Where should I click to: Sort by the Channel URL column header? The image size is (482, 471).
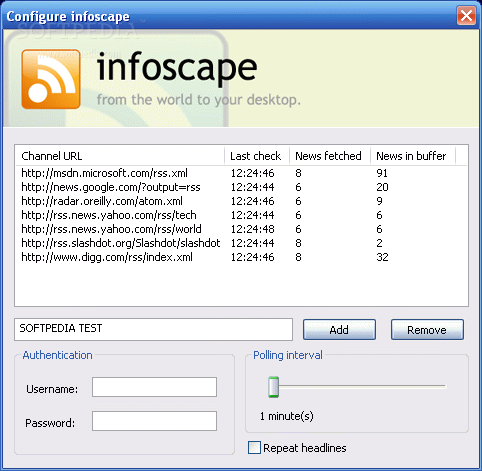(119, 156)
